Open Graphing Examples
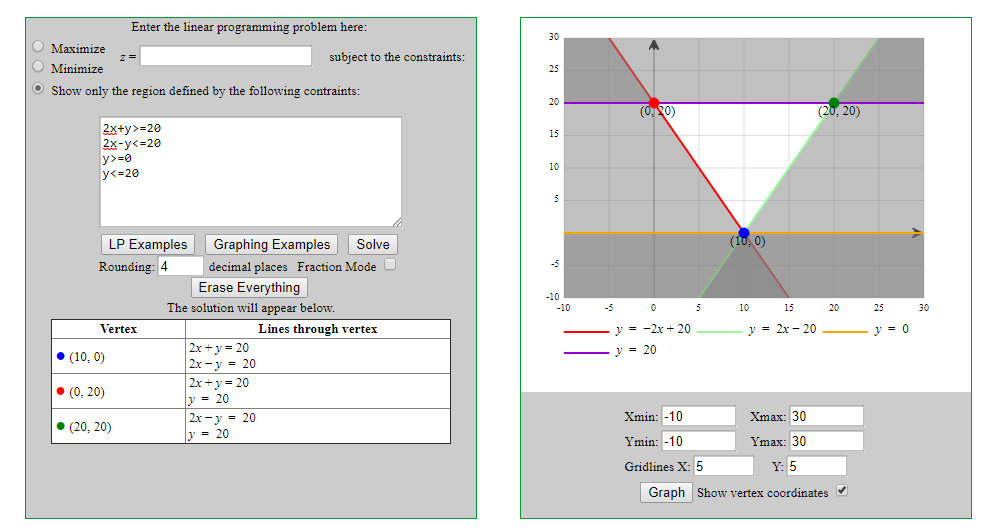989x531 pixels. (x=271, y=245)
